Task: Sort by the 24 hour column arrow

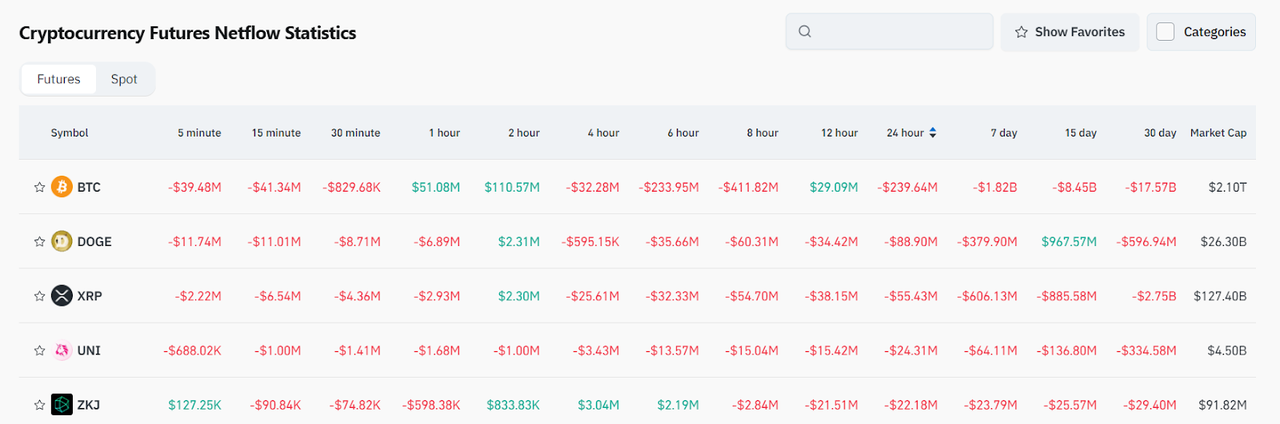Action: pos(933,133)
